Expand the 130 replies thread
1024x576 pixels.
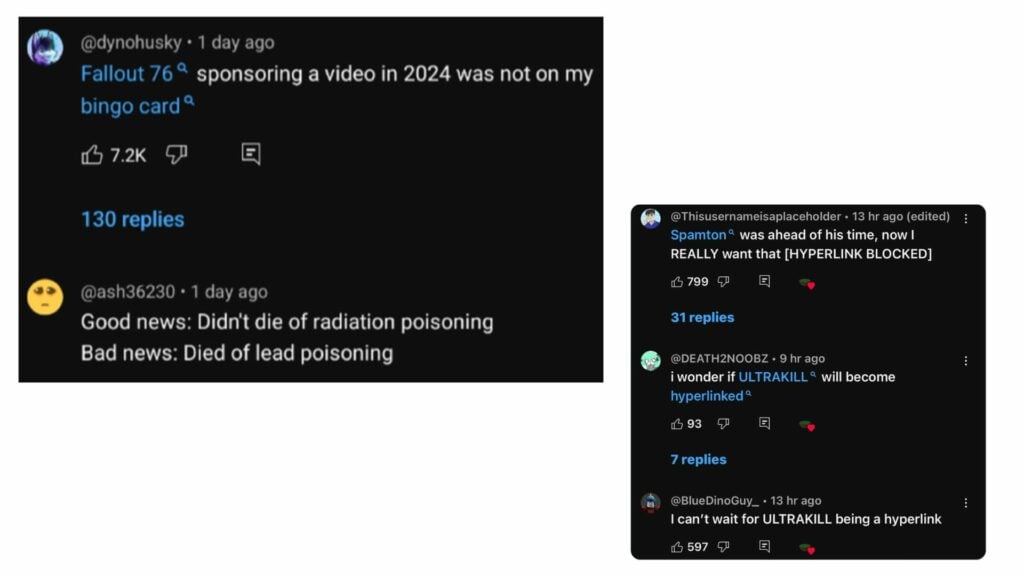click(132, 219)
